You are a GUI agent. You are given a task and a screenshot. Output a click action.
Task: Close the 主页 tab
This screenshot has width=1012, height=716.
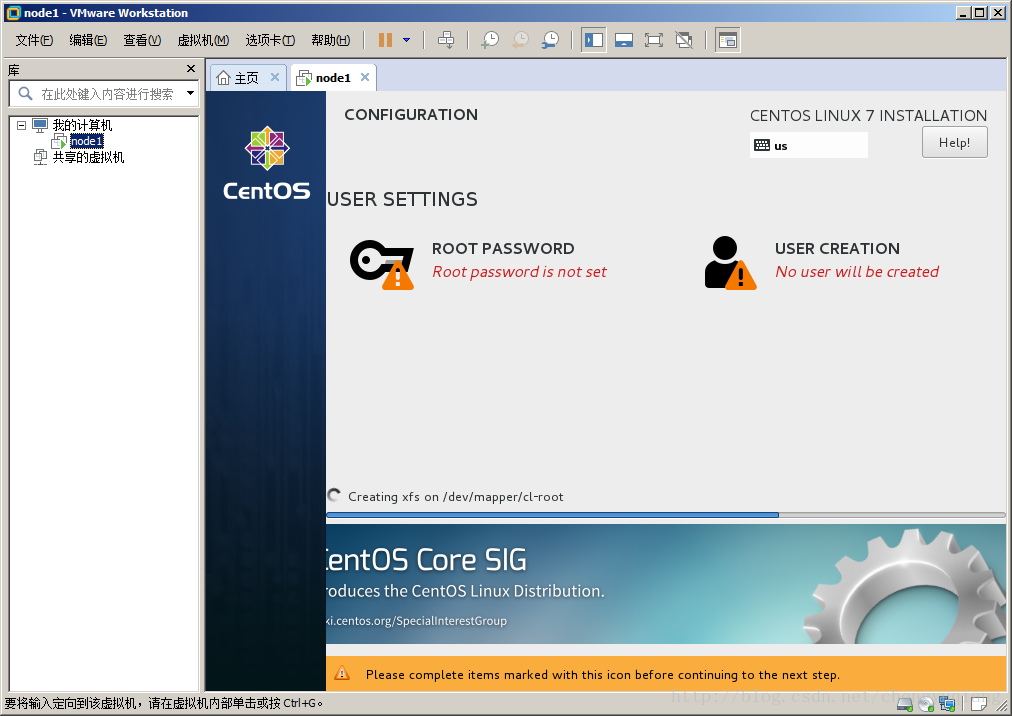[274, 77]
